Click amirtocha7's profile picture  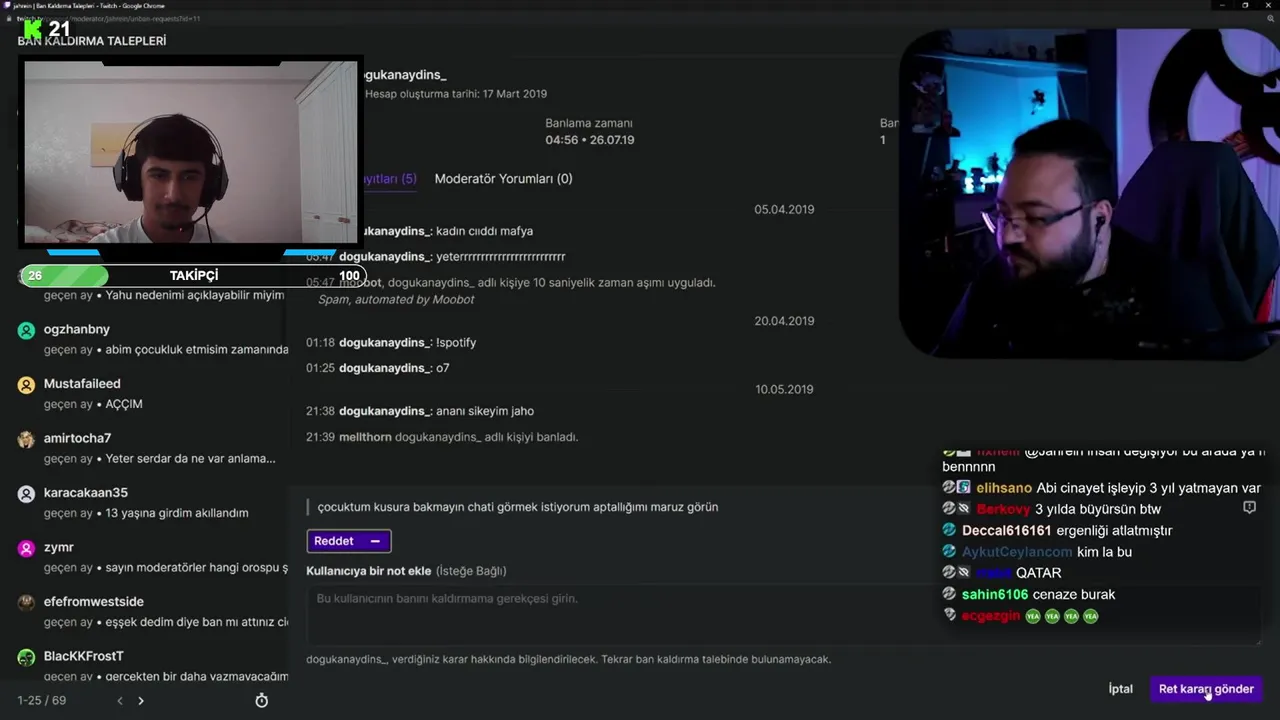coord(27,439)
